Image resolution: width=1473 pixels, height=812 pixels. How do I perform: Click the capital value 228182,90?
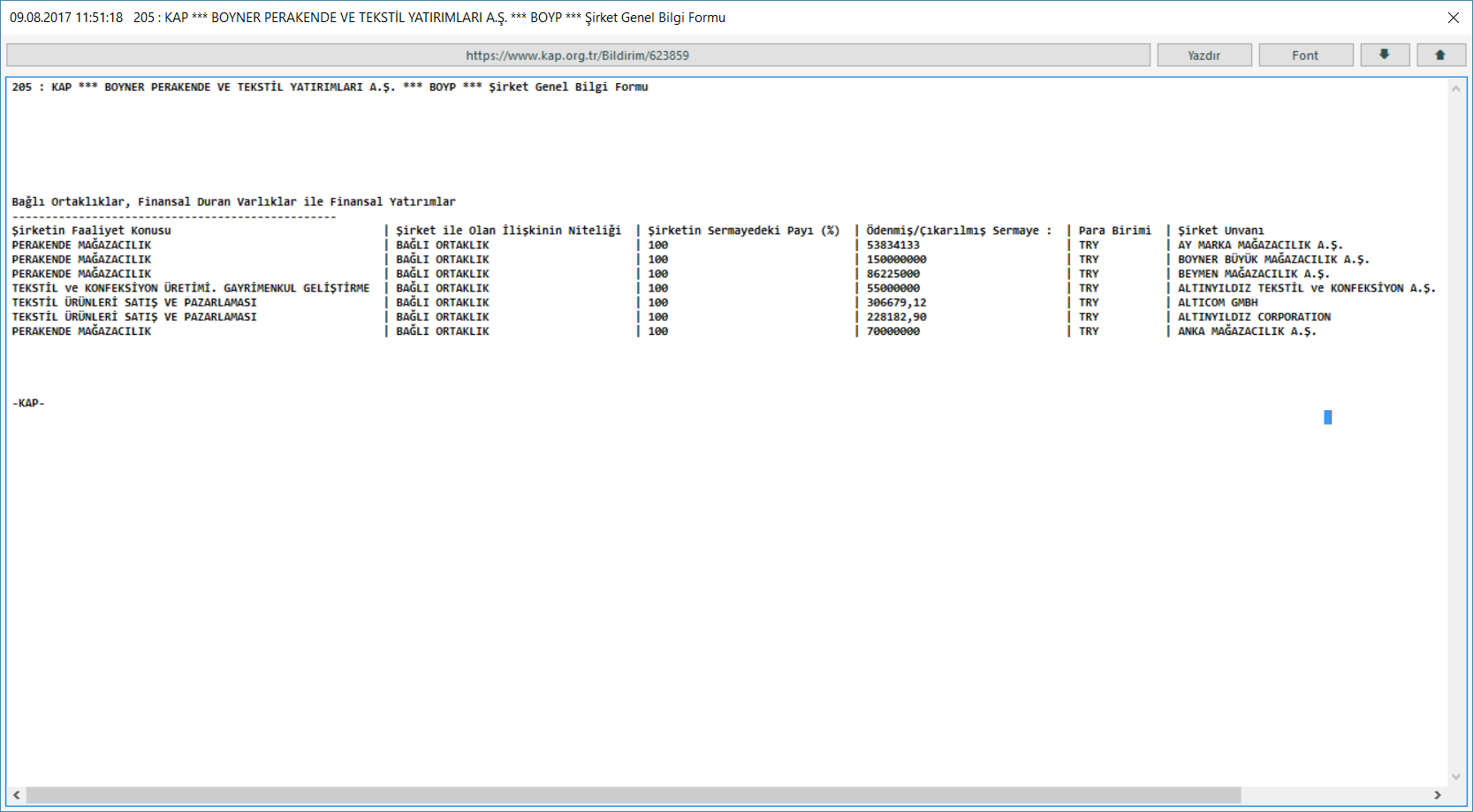[x=896, y=316]
